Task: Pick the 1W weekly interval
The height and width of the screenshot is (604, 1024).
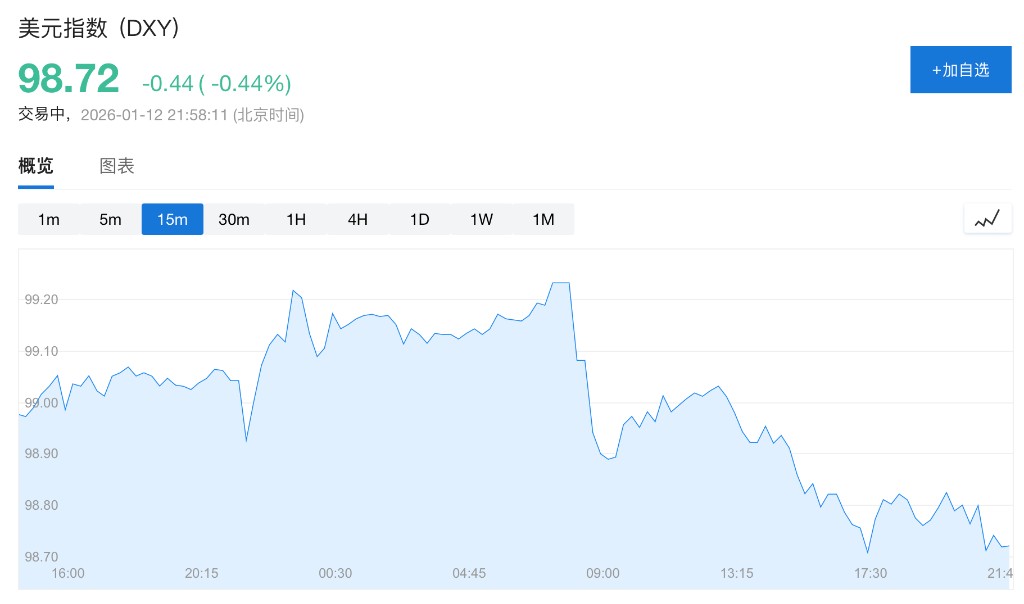Action: pos(482,220)
